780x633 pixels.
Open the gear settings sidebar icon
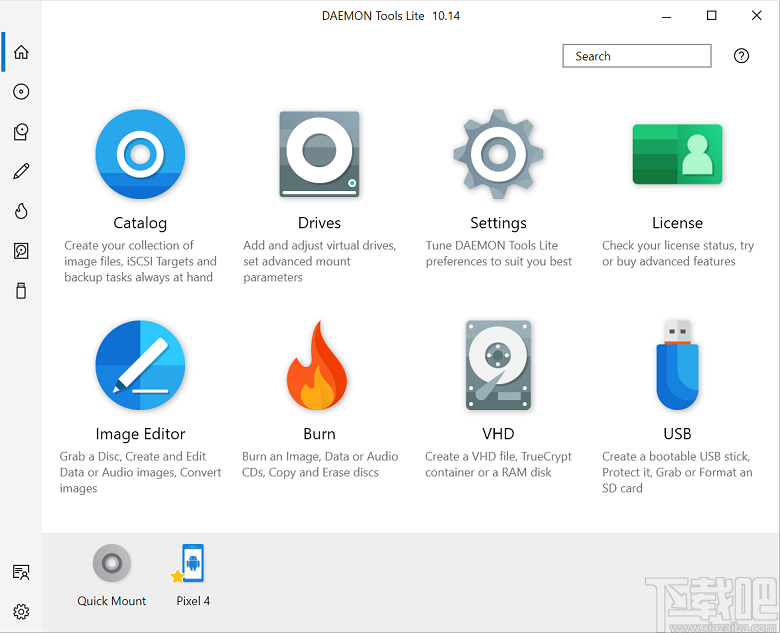pos(21,612)
